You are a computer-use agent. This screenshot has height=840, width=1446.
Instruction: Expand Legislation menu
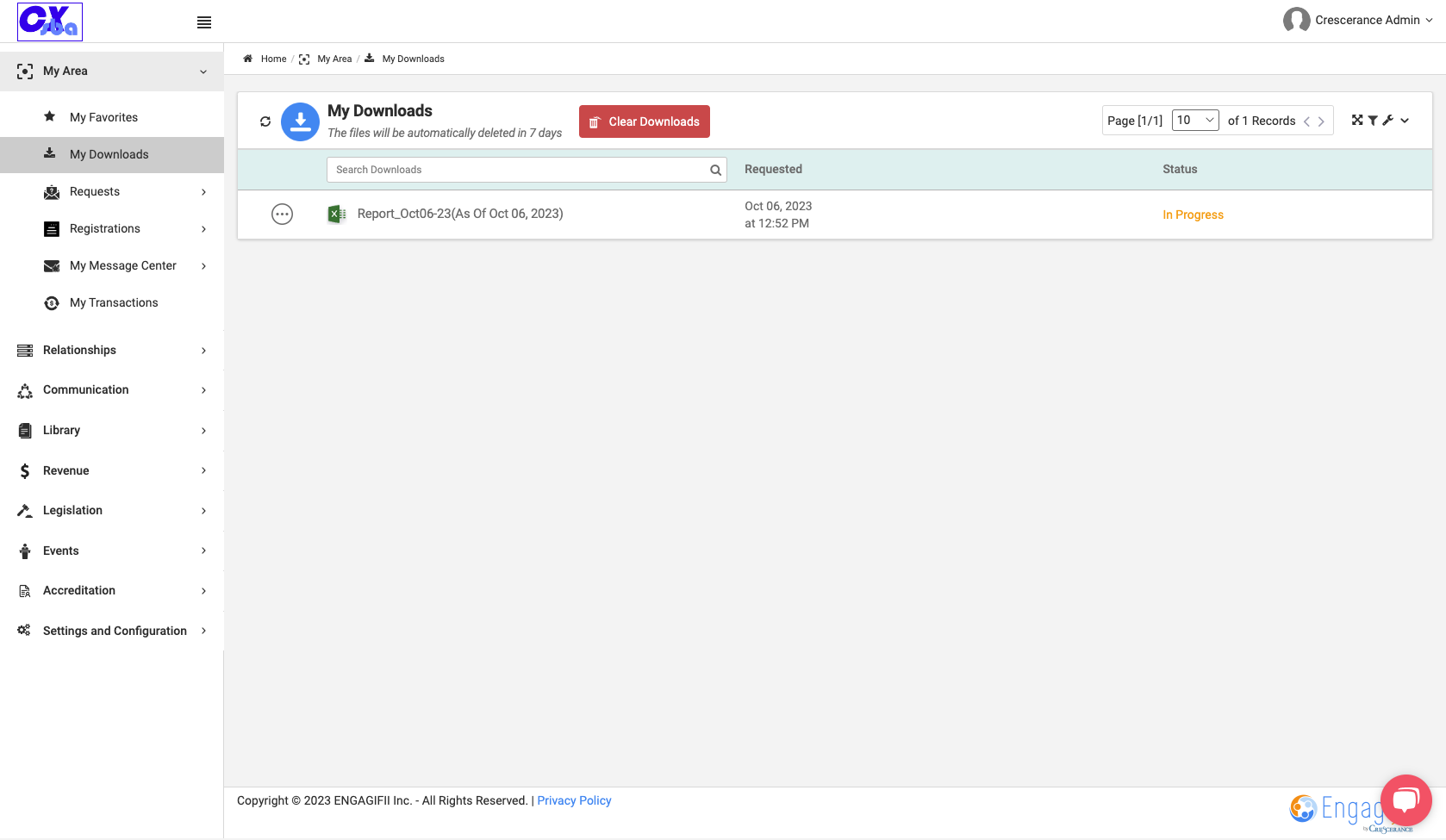pyautogui.click(x=112, y=511)
